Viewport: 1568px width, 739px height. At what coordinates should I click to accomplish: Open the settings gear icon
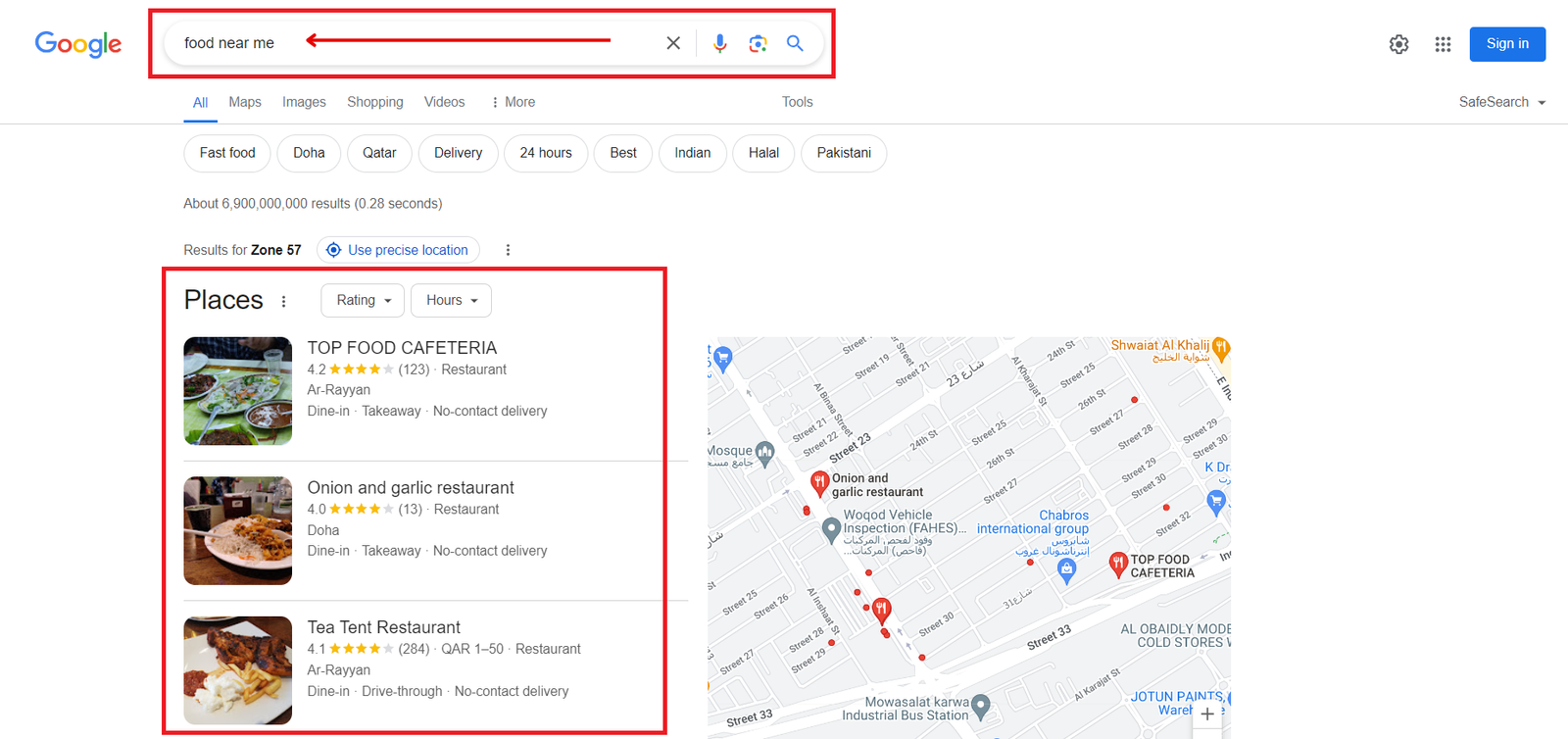[1398, 44]
